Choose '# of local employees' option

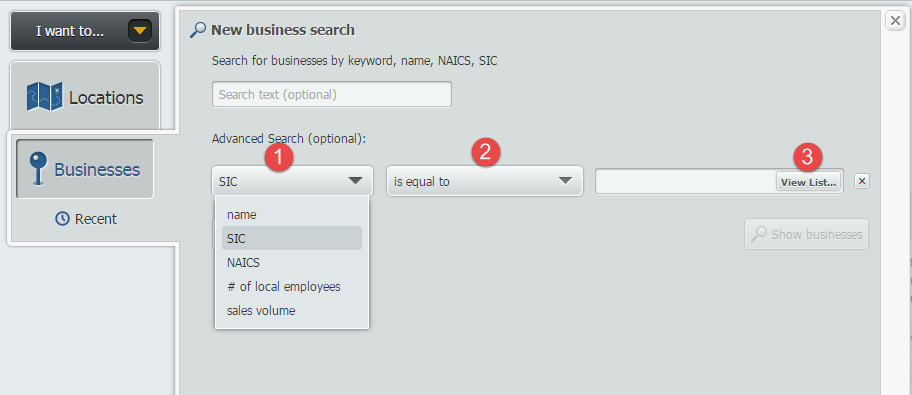pyautogui.click(x=292, y=287)
